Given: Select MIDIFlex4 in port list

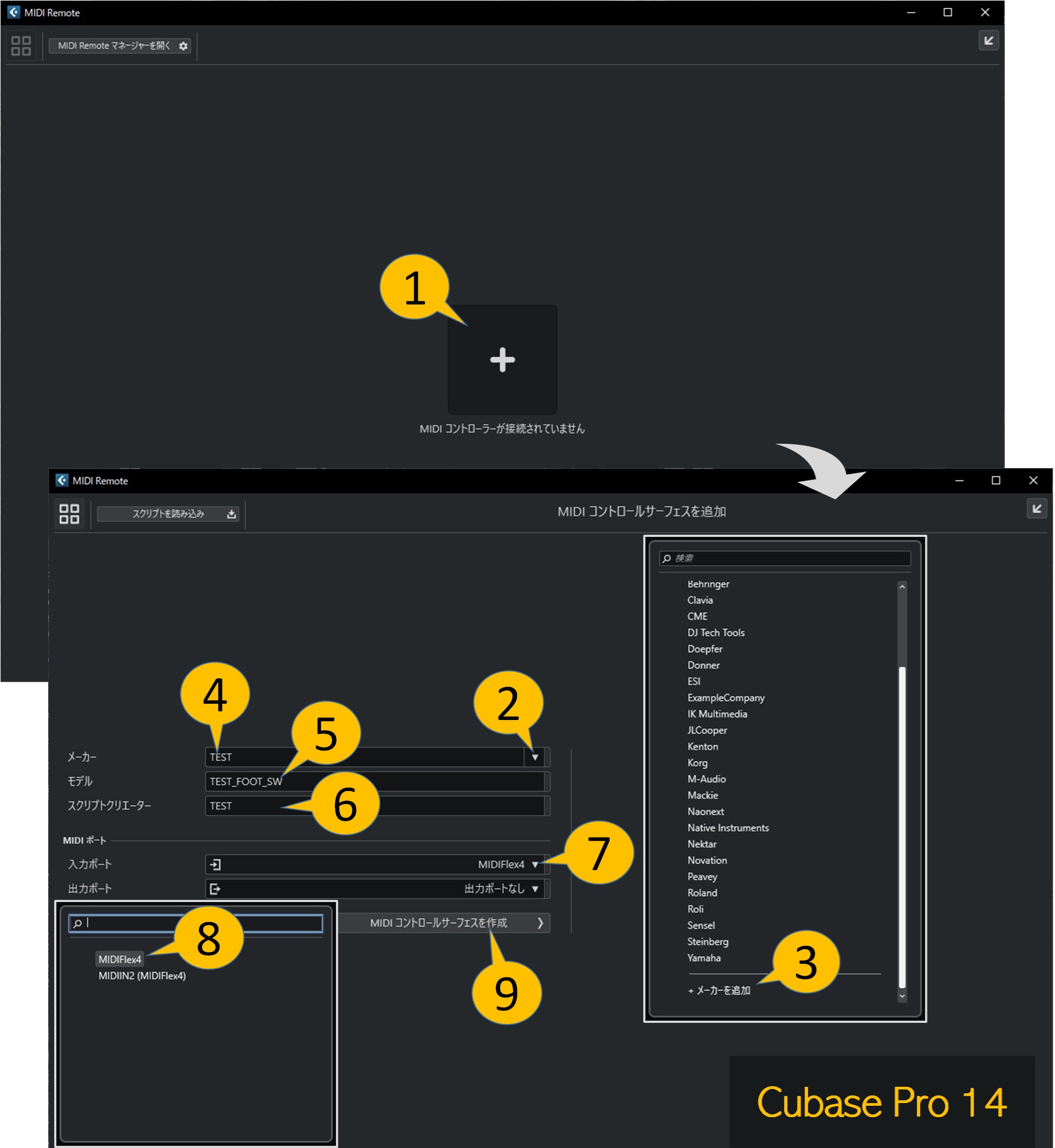Looking at the screenshot, I should 119,959.
